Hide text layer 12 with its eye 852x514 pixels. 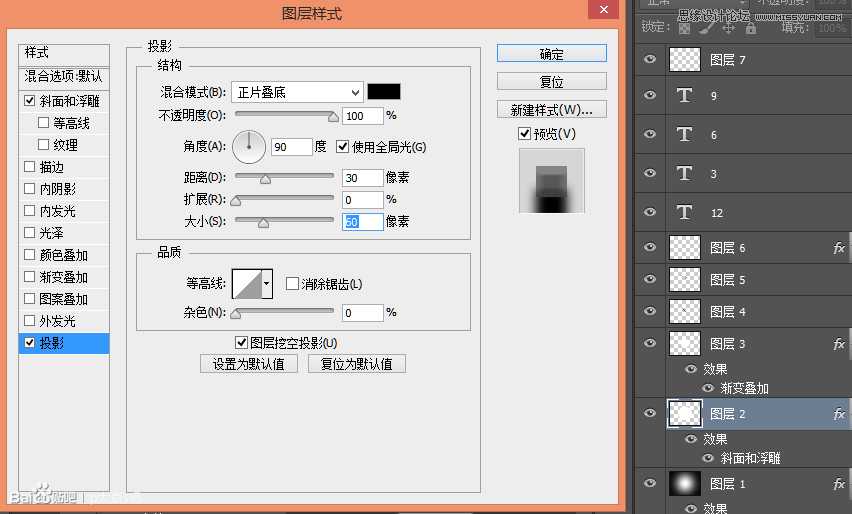(650, 212)
